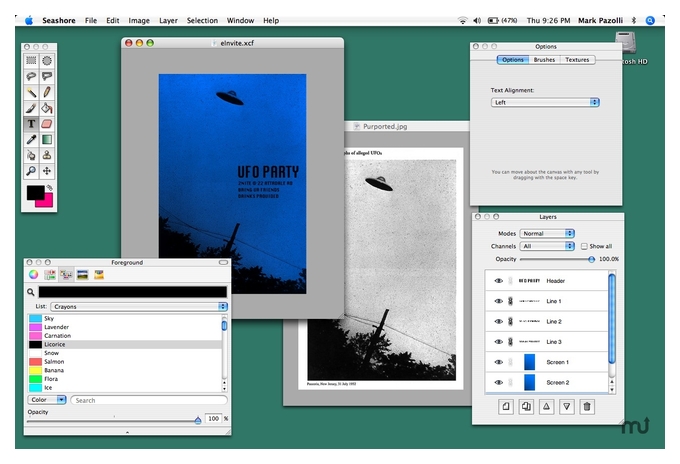Open the Color filter dropdown by Search
Screen dimensions: 680x464
point(47,400)
